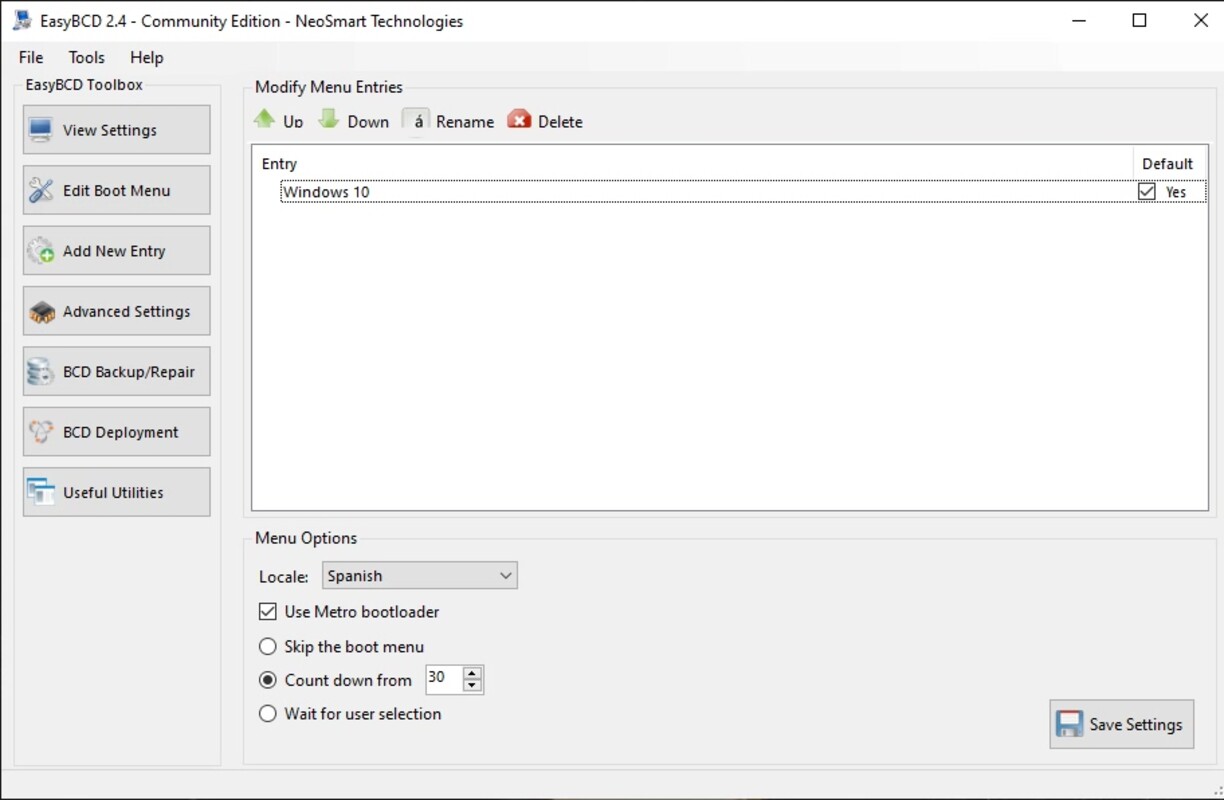Screen dimensions: 1224x800
Task: Click the countdown value field showing 30
Action: (x=444, y=679)
